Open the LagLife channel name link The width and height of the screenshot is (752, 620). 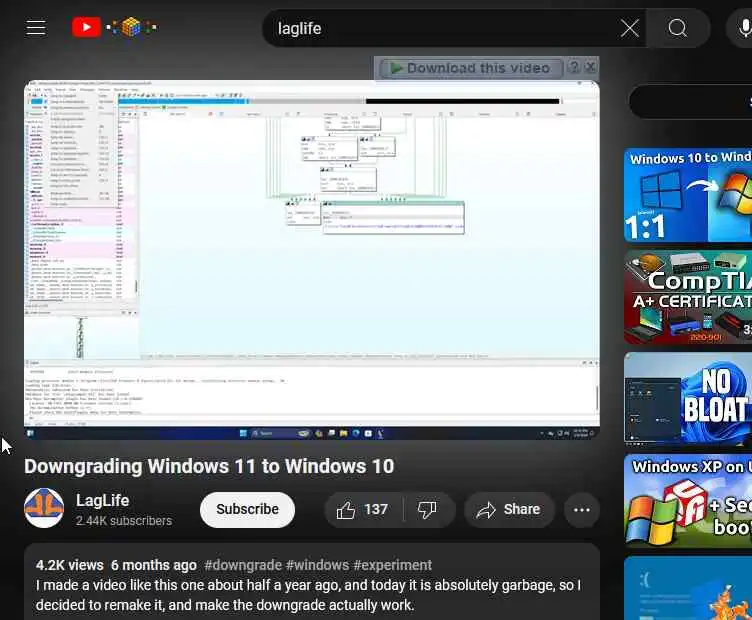[x=103, y=500]
